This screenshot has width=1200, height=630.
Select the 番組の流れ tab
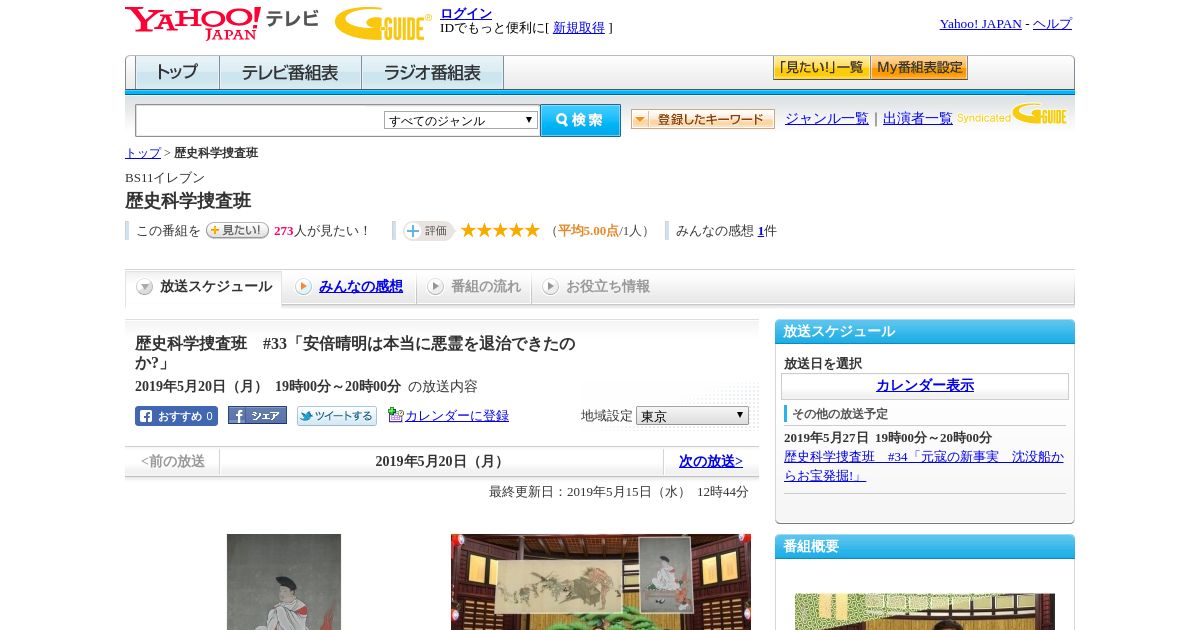(x=474, y=287)
